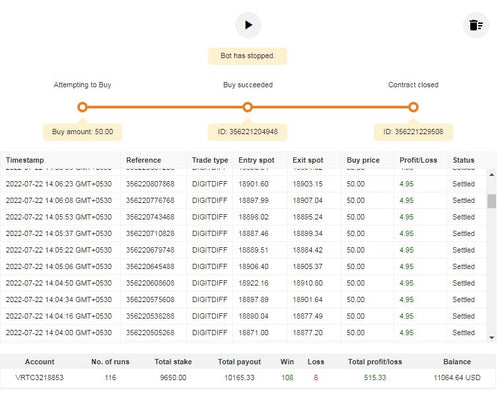The height and width of the screenshot is (396, 500).
Task: Select DIGITDIFF in the 14:05:22 row
Action: [210, 250]
